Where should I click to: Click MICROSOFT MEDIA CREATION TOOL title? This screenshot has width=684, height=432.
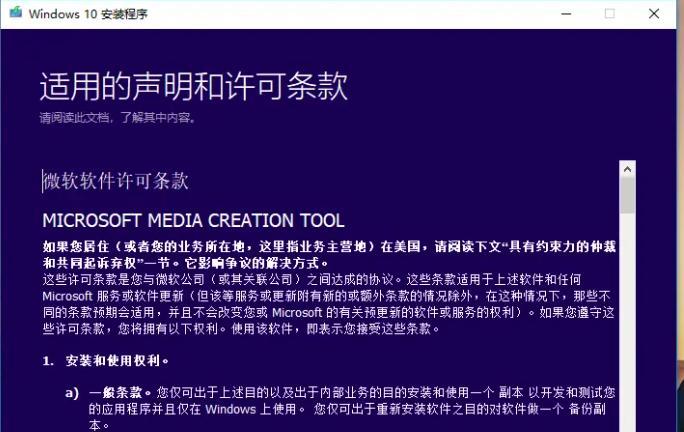coord(193,220)
